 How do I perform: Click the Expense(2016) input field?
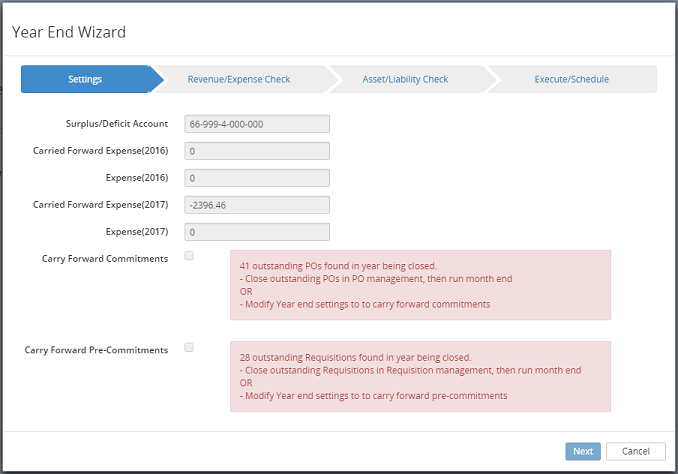pyautogui.click(x=257, y=178)
